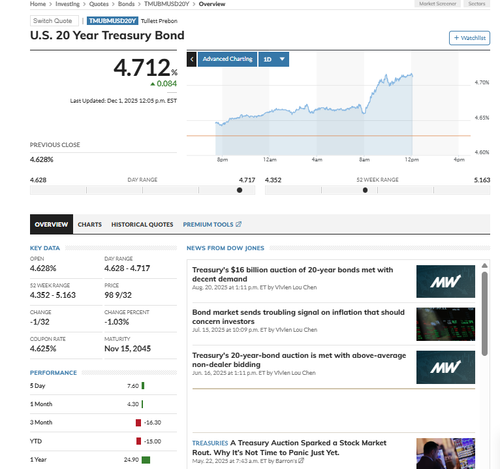Click the Premium Tools external link icon

239,224
